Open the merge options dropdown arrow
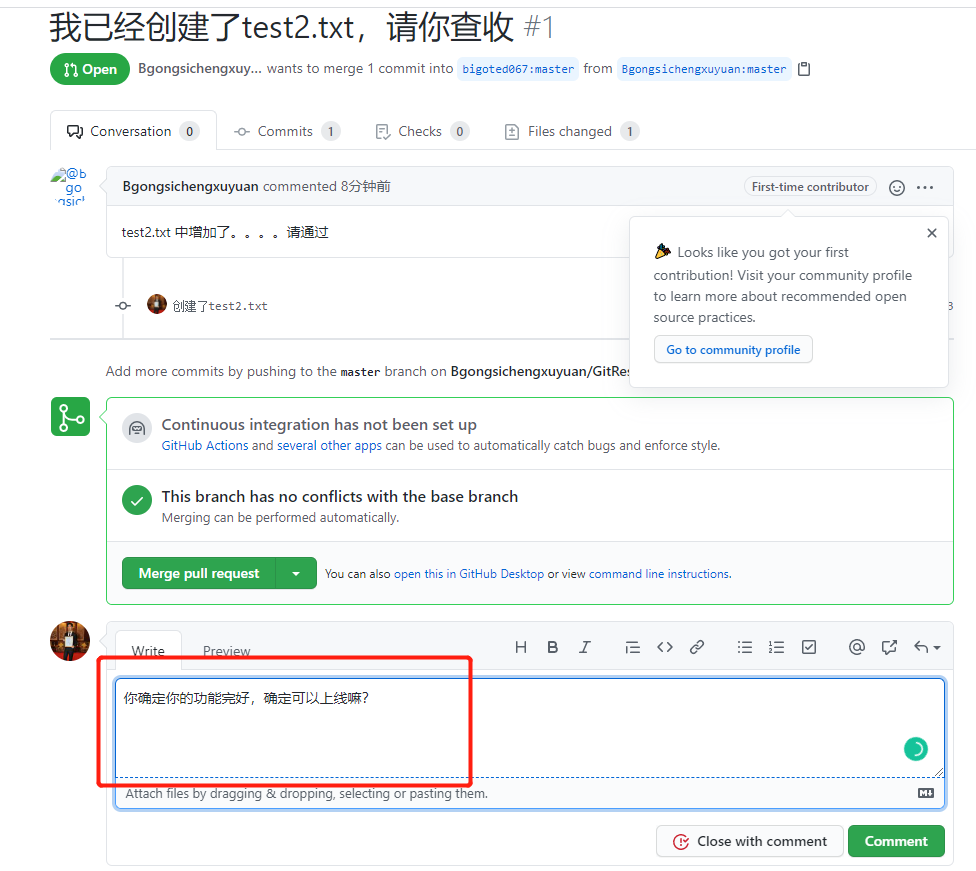The height and width of the screenshot is (871, 976). pos(296,573)
